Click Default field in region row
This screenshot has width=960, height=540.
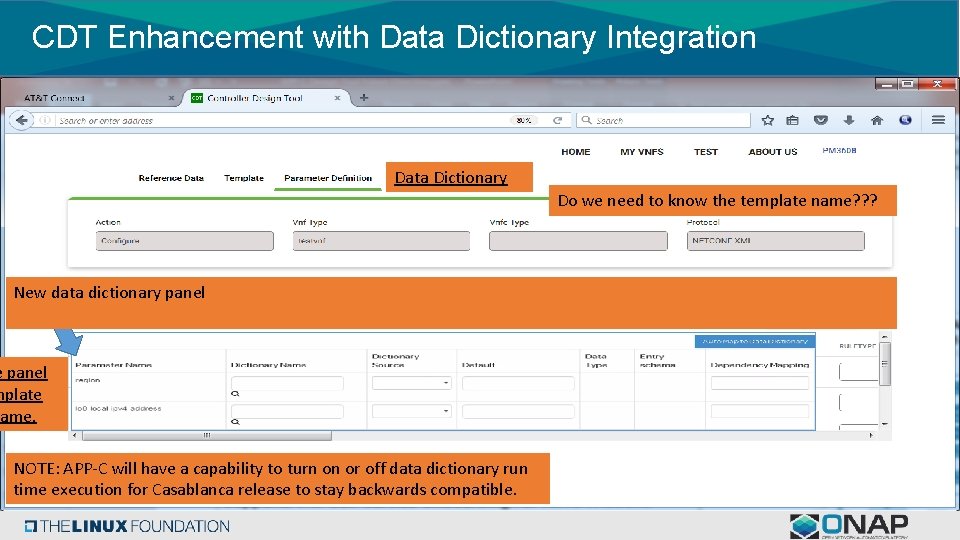tap(518, 383)
